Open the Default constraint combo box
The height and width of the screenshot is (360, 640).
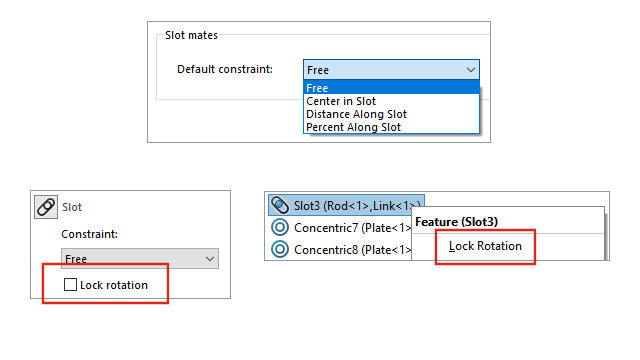pyautogui.click(x=391, y=70)
